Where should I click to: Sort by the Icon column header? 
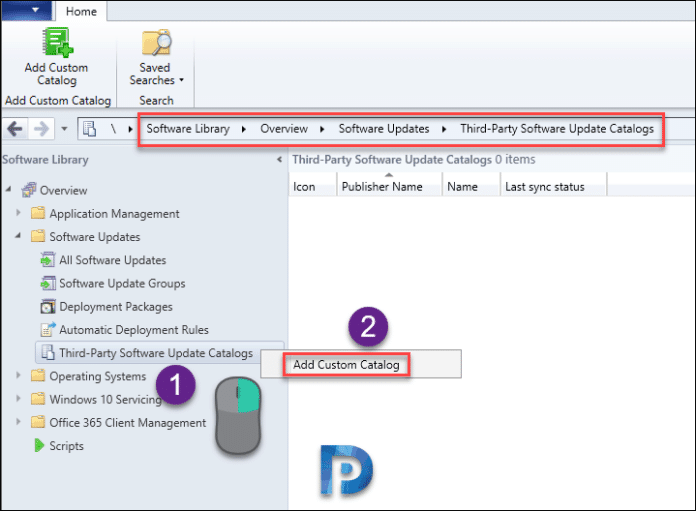pos(312,186)
